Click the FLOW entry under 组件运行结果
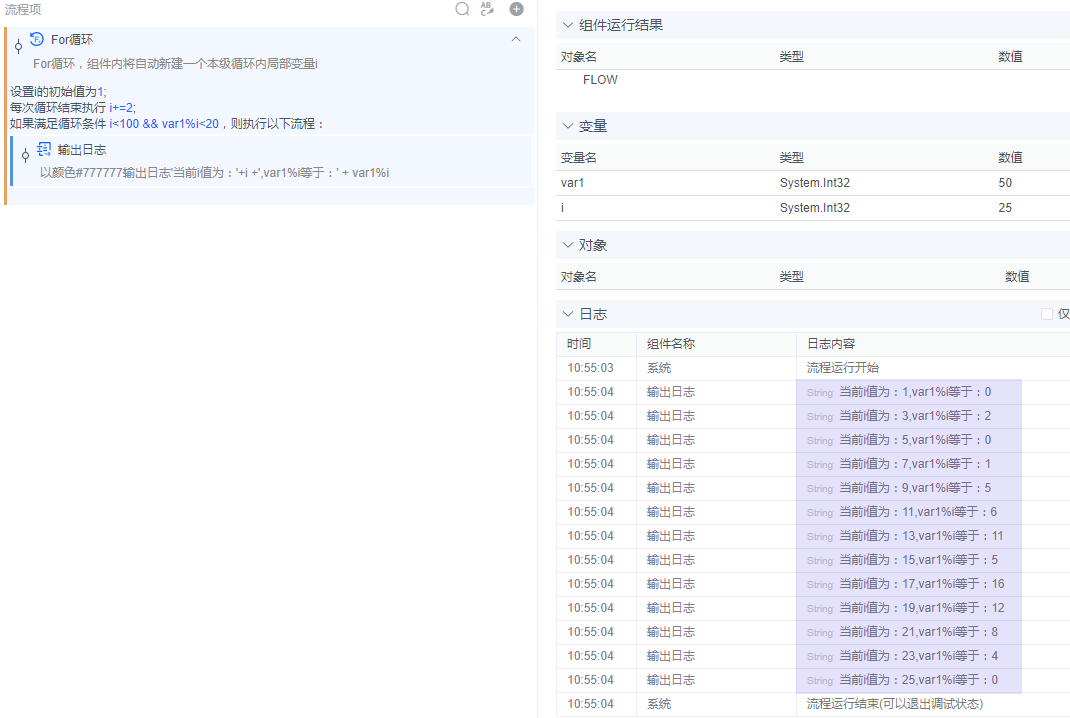Screen dimensions: 1070x718 (600, 79)
